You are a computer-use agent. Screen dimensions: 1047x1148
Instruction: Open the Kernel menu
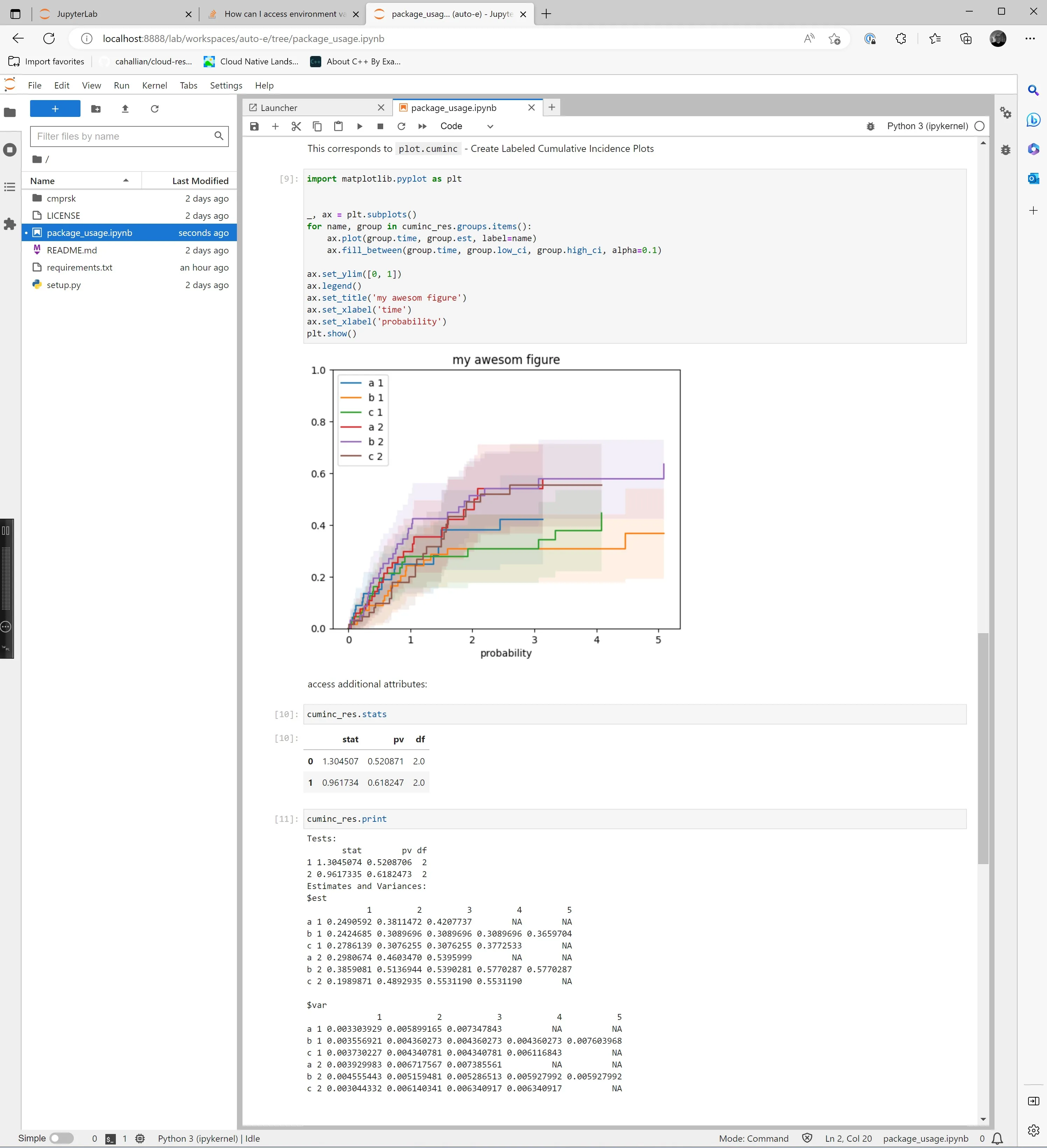click(154, 85)
